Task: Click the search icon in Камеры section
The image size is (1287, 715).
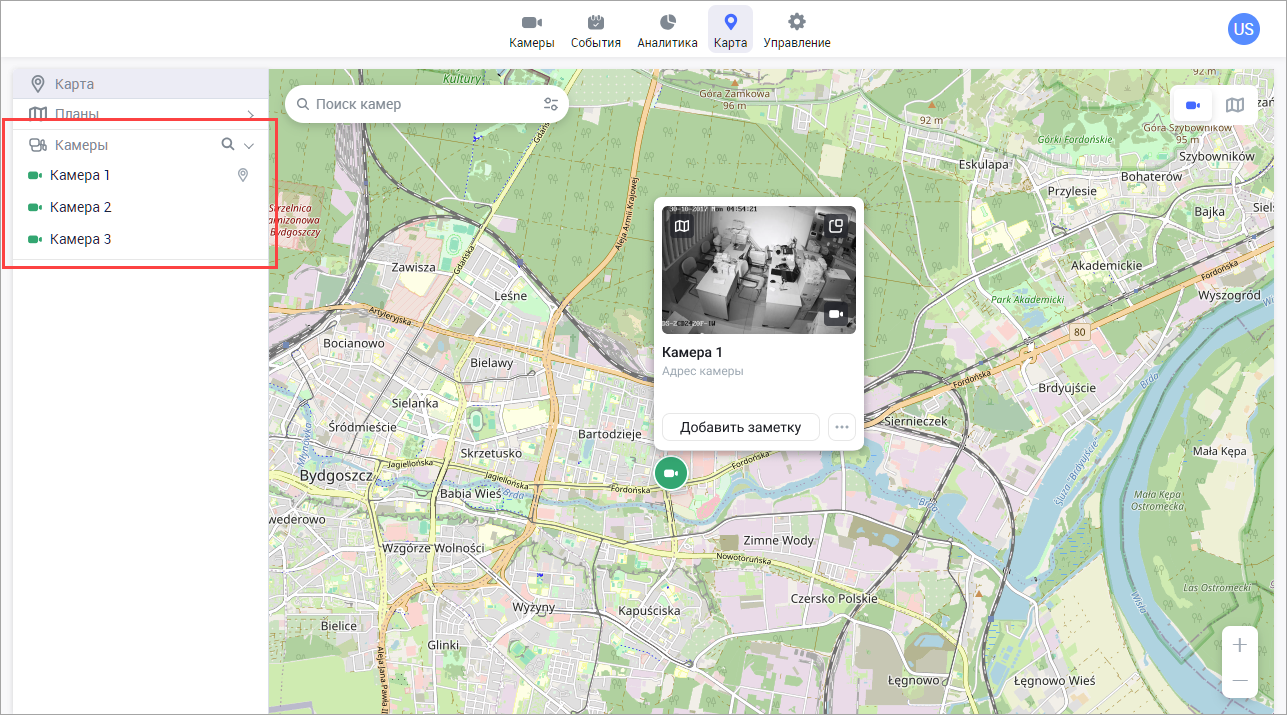Action: (228, 145)
